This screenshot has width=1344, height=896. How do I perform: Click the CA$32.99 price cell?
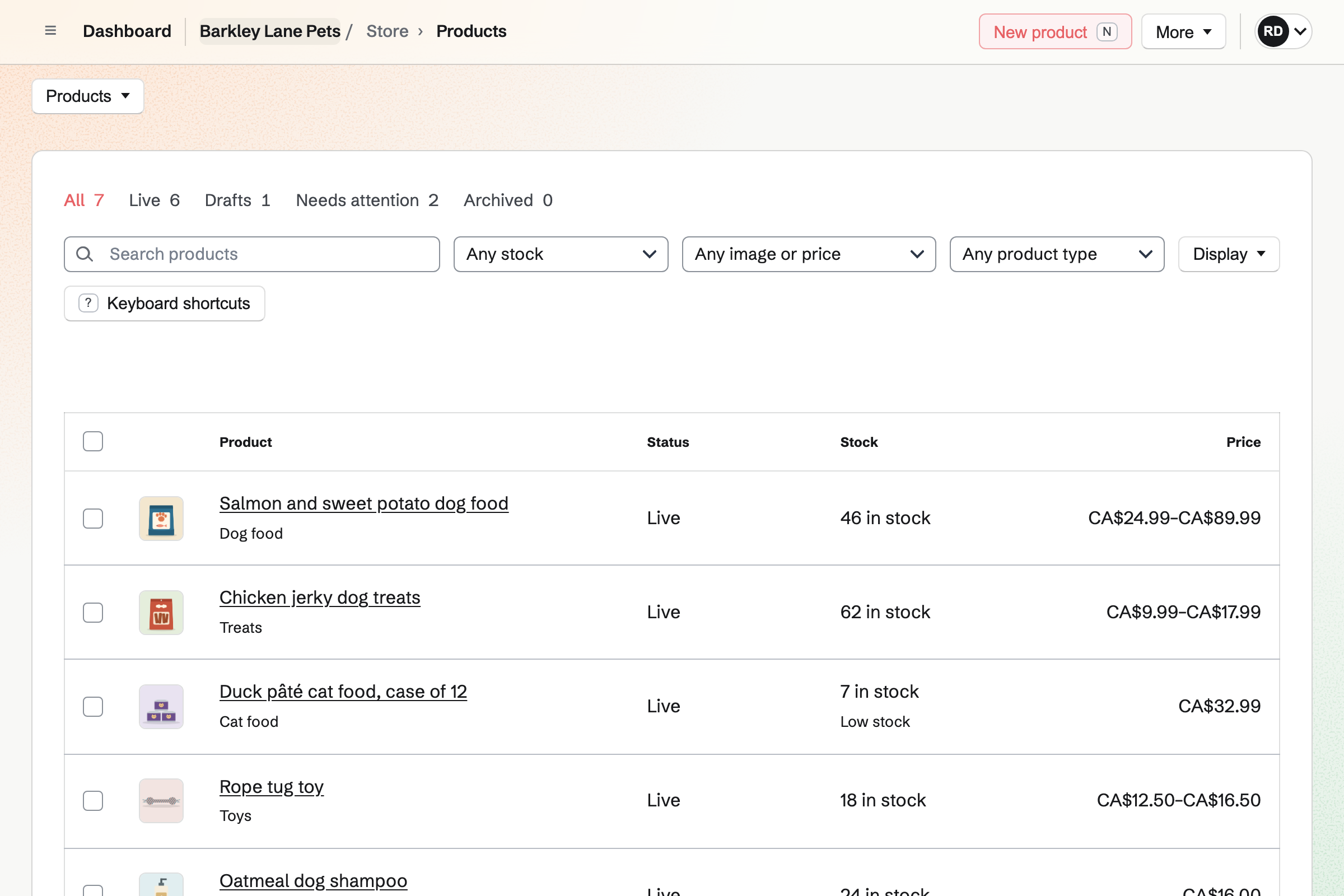point(1220,706)
